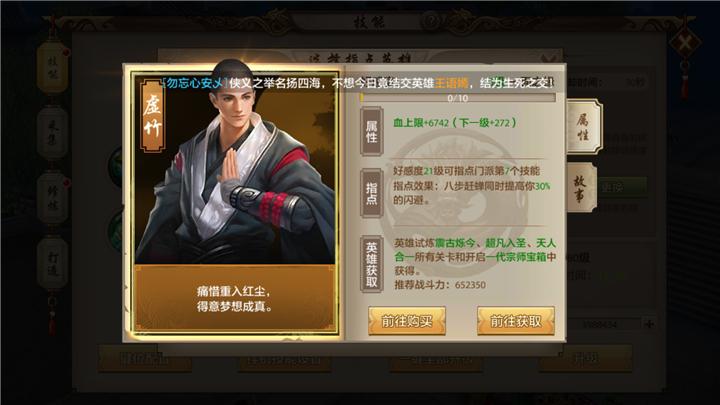Image resolution: width=720 pixels, height=405 pixels.
Task: Switch to the 属性 side tab
Action: [583, 127]
